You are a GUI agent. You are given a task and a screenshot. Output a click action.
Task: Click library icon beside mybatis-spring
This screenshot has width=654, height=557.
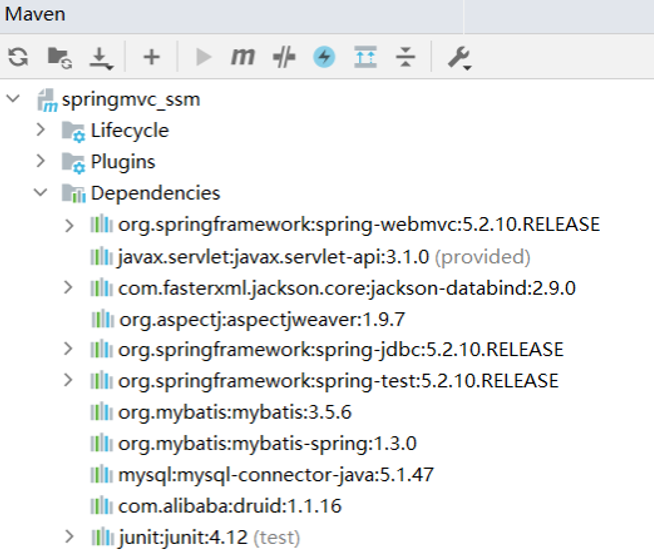click(101, 443)
